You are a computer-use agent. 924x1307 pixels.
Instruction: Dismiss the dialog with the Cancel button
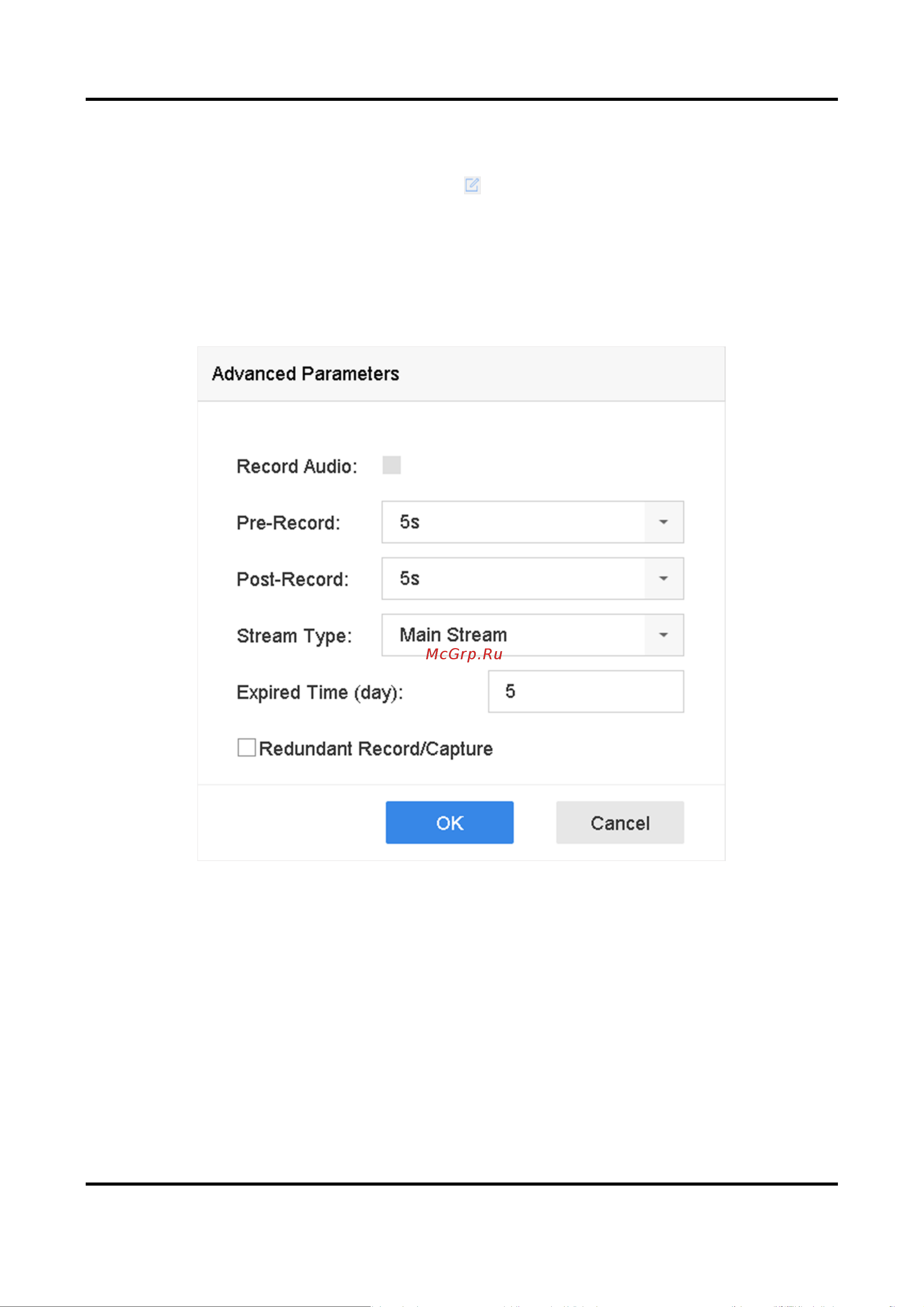620,823
